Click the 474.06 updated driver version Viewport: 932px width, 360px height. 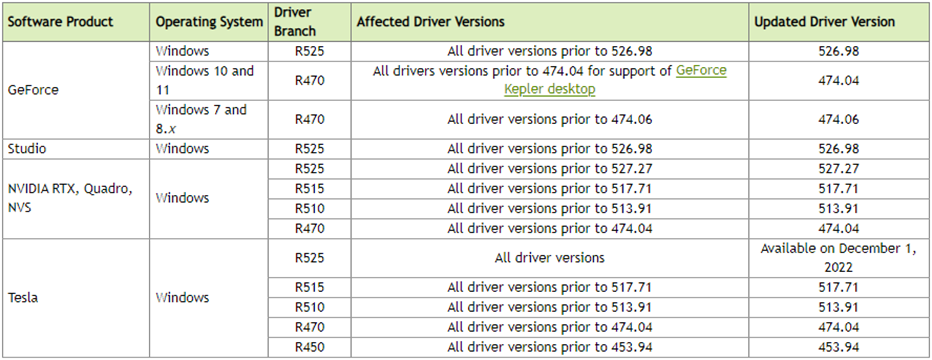(x=839, y=119)
